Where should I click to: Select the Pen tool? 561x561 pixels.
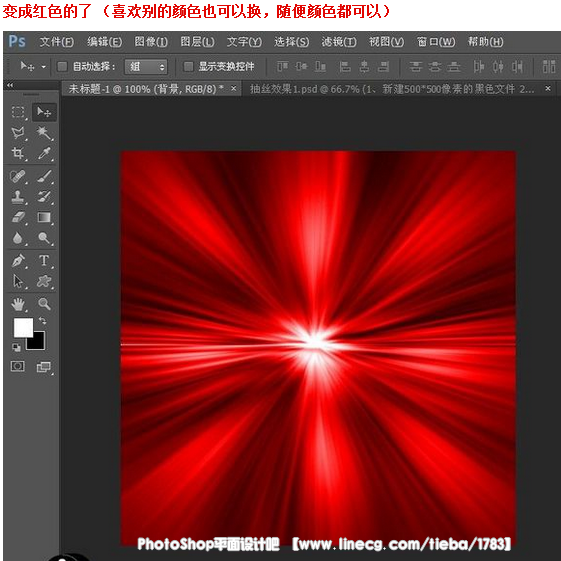(x=18, y=260)
